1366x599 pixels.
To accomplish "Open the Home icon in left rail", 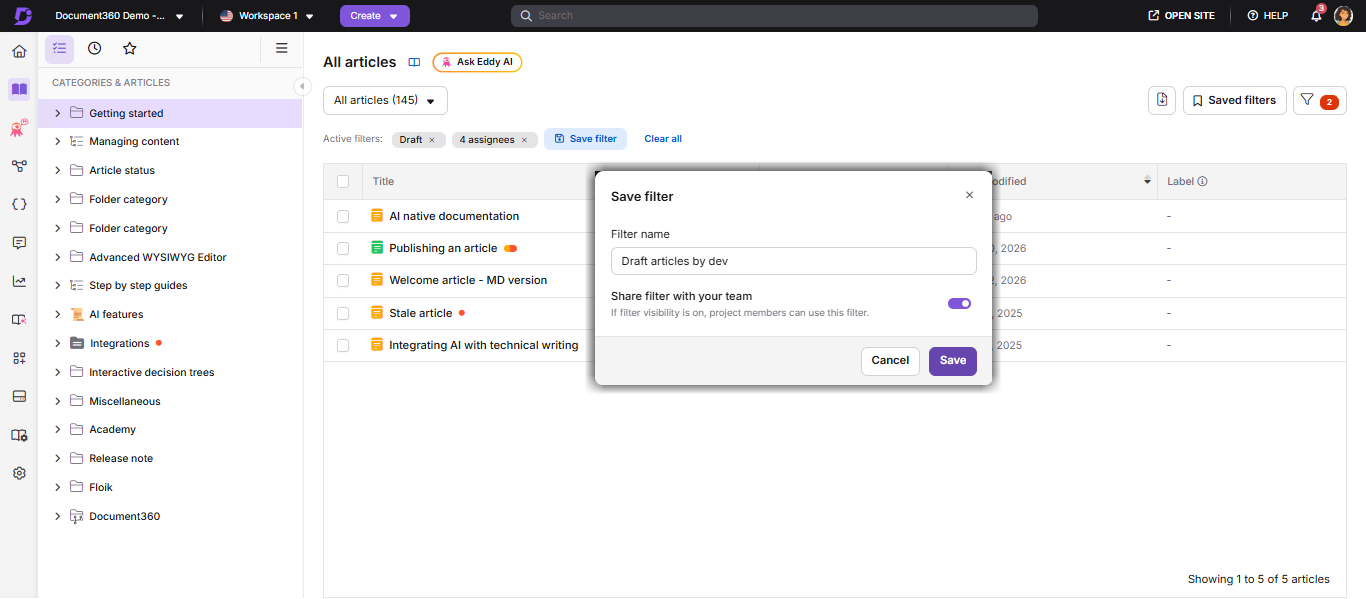I will (x=19, y=52).
